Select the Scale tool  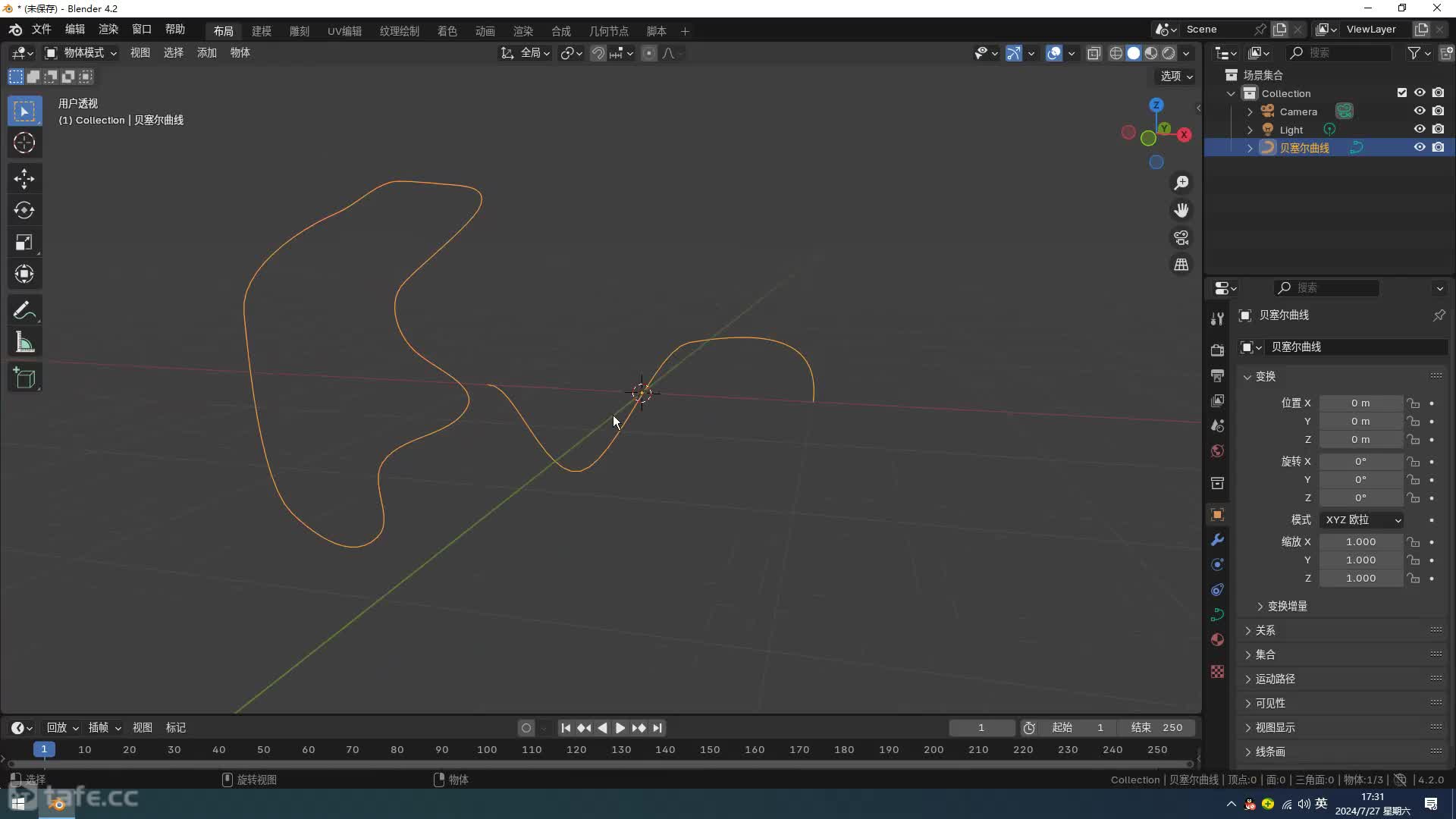pyautogui.click(x=24, y=242)
